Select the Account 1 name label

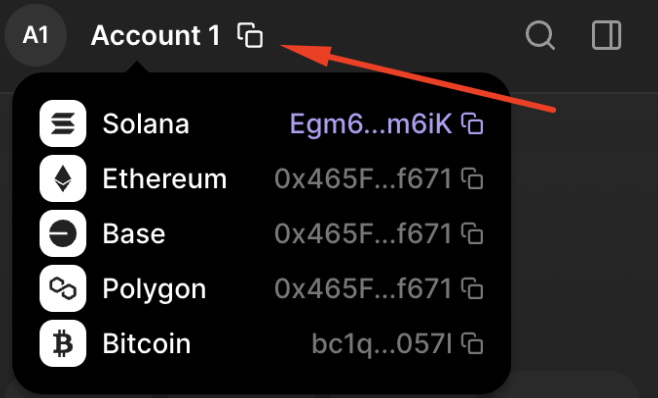pyautogui.click(x=155, y=35)
